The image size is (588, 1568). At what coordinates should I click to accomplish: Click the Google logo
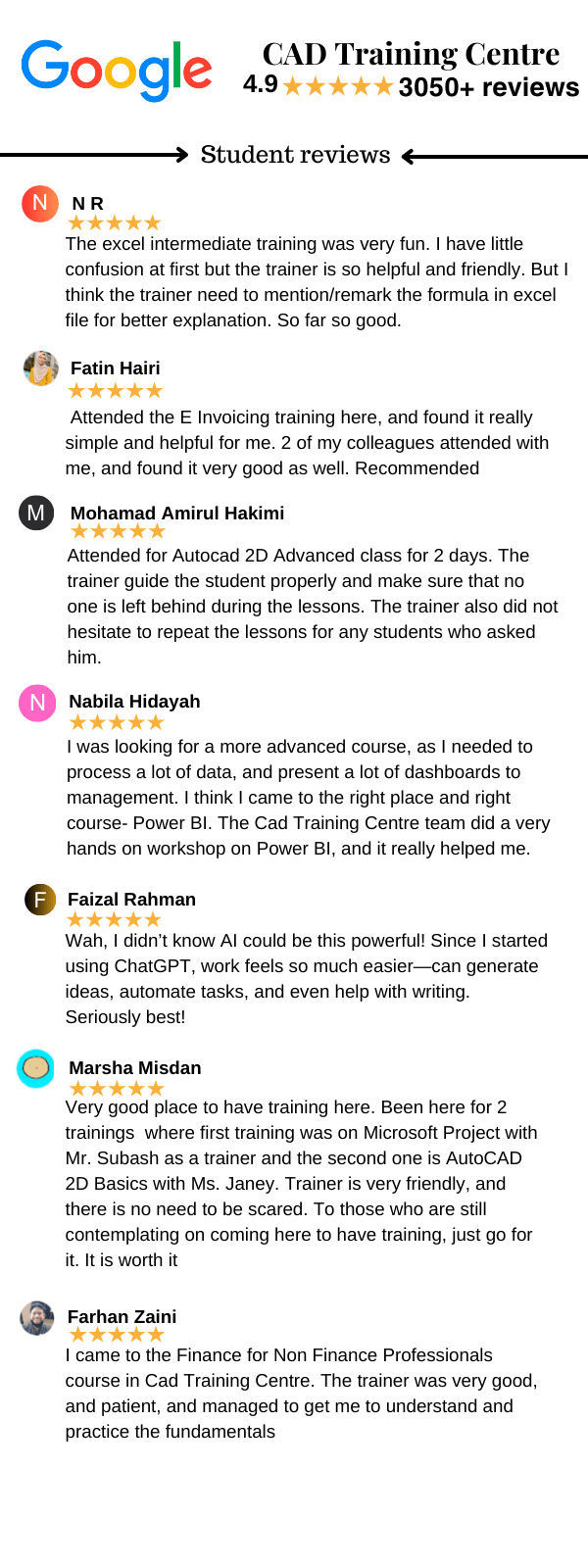117,70
